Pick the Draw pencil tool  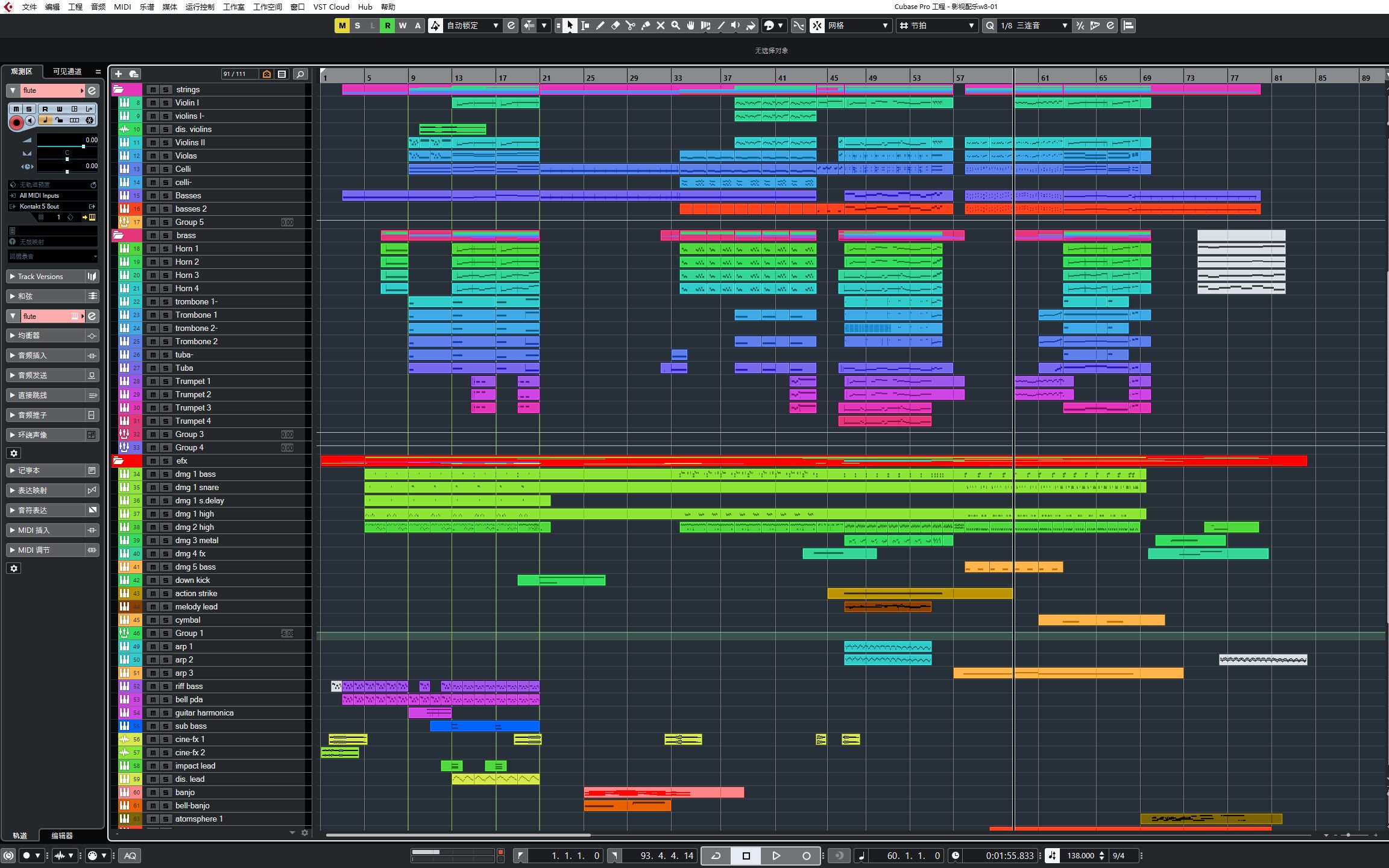600,25
